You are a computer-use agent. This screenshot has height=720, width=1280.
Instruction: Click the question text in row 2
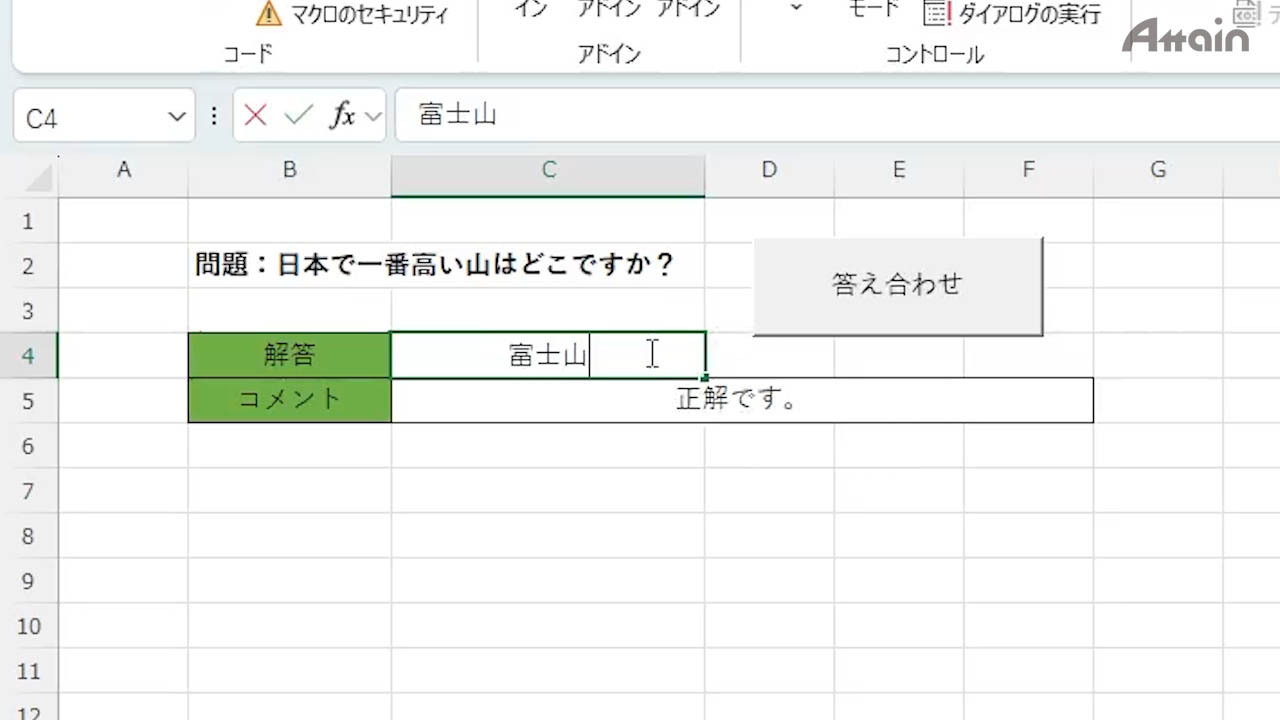pyautogui.click(x=435, y=265)
